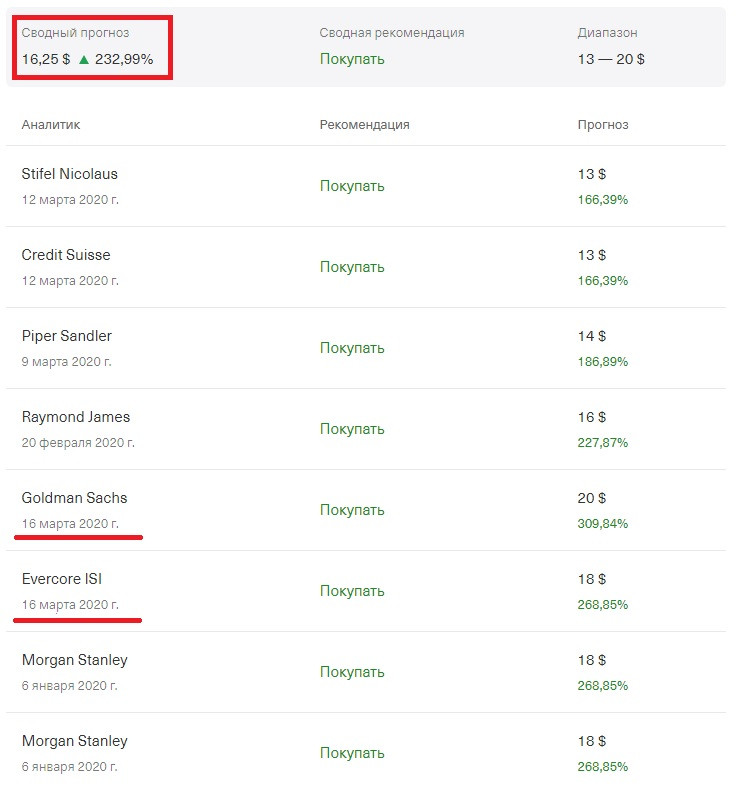Open the Credit Suisse analyst row
The image size is (737, 786).
66,255
